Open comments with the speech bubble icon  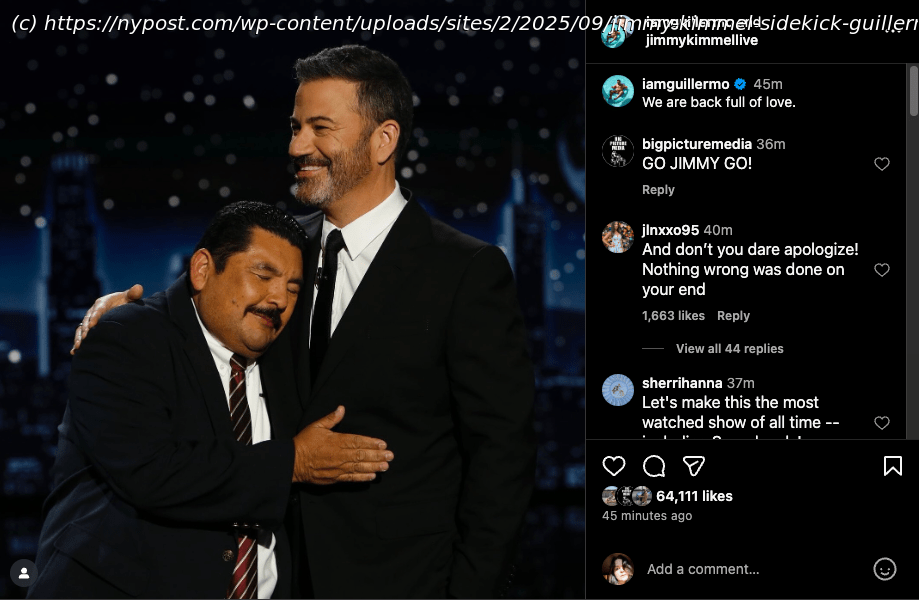[x=653, y=466]
